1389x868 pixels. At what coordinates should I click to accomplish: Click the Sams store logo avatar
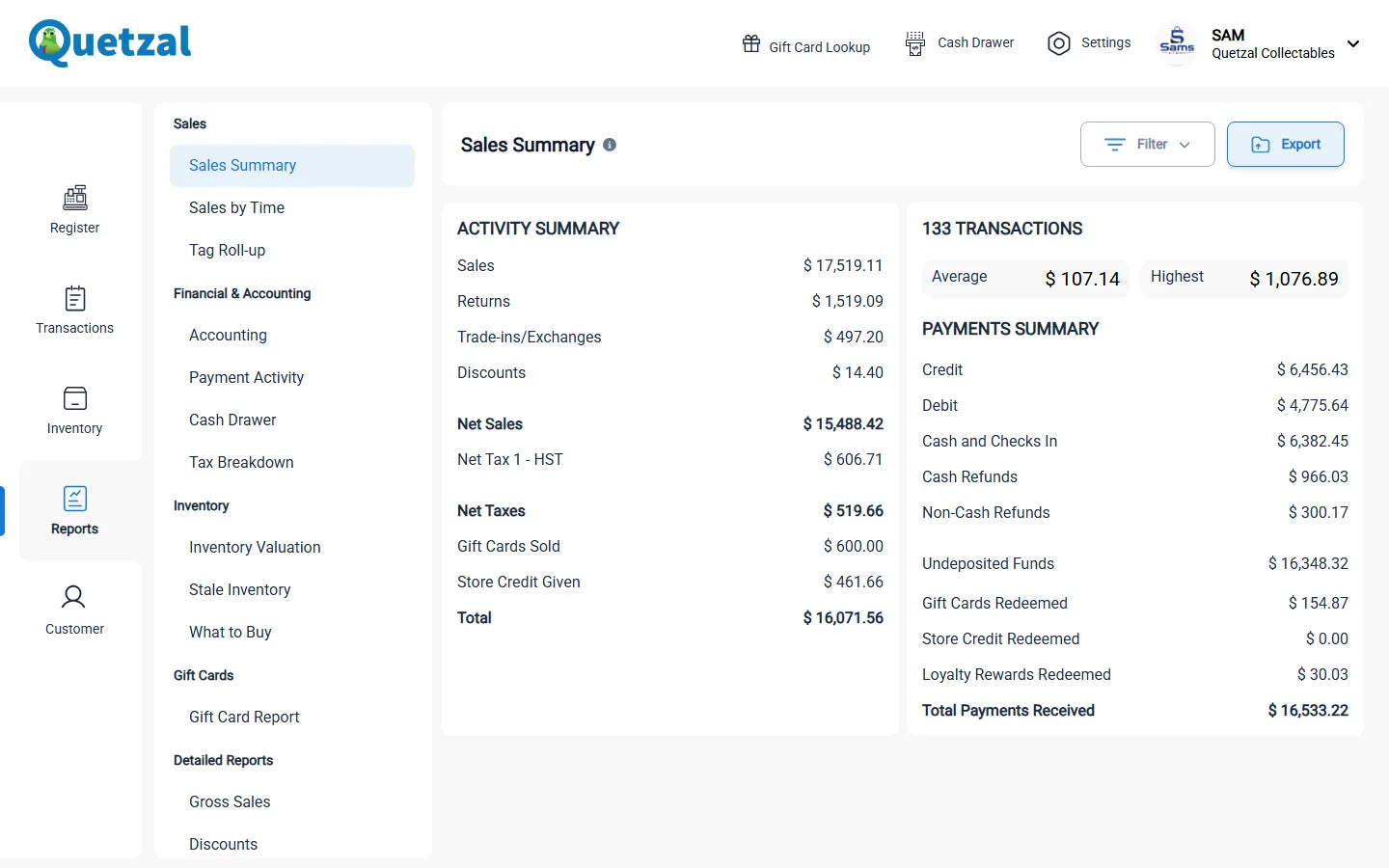click(1177, 43)
